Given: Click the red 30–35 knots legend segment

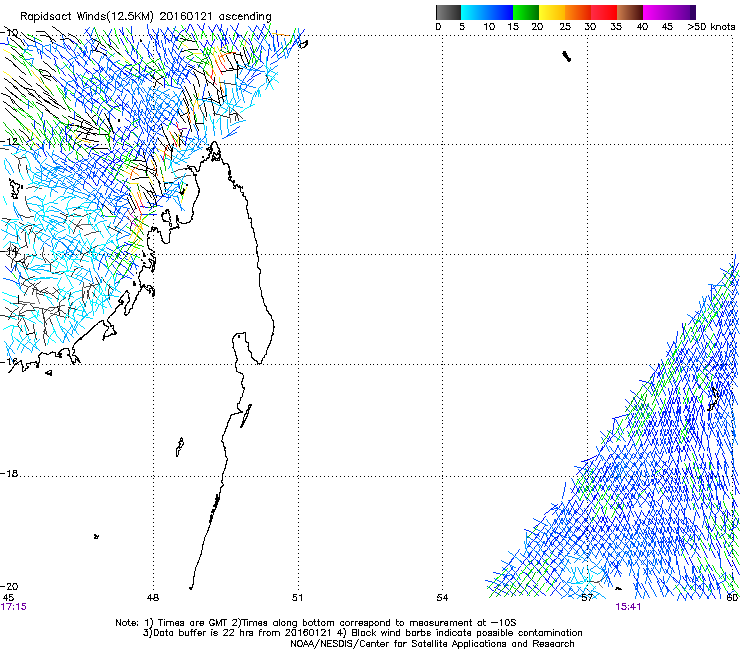Looking at the screenshot, I should click(x=604, y=12).
